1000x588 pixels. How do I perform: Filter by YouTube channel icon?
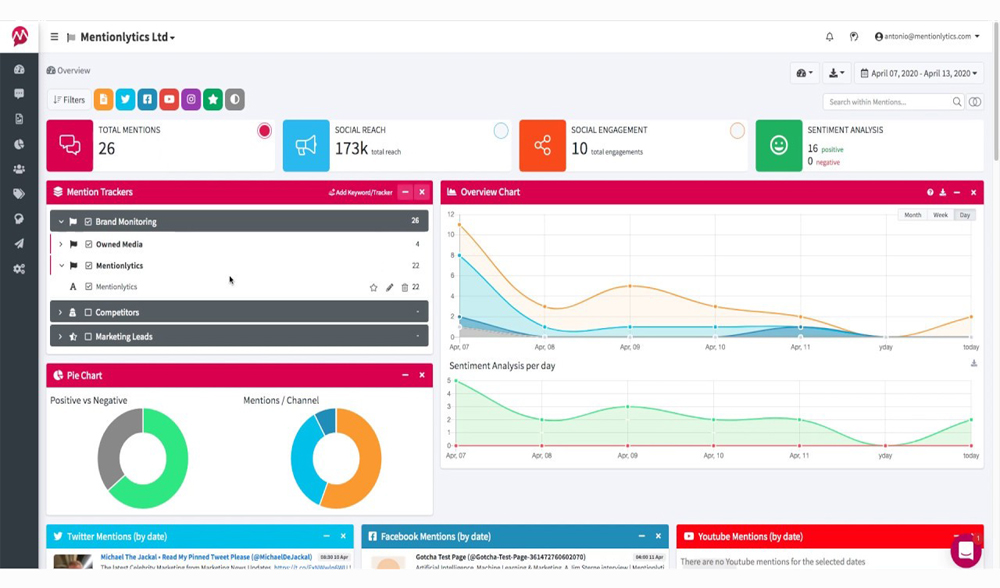pyautogui.click(x=169, y=99)
